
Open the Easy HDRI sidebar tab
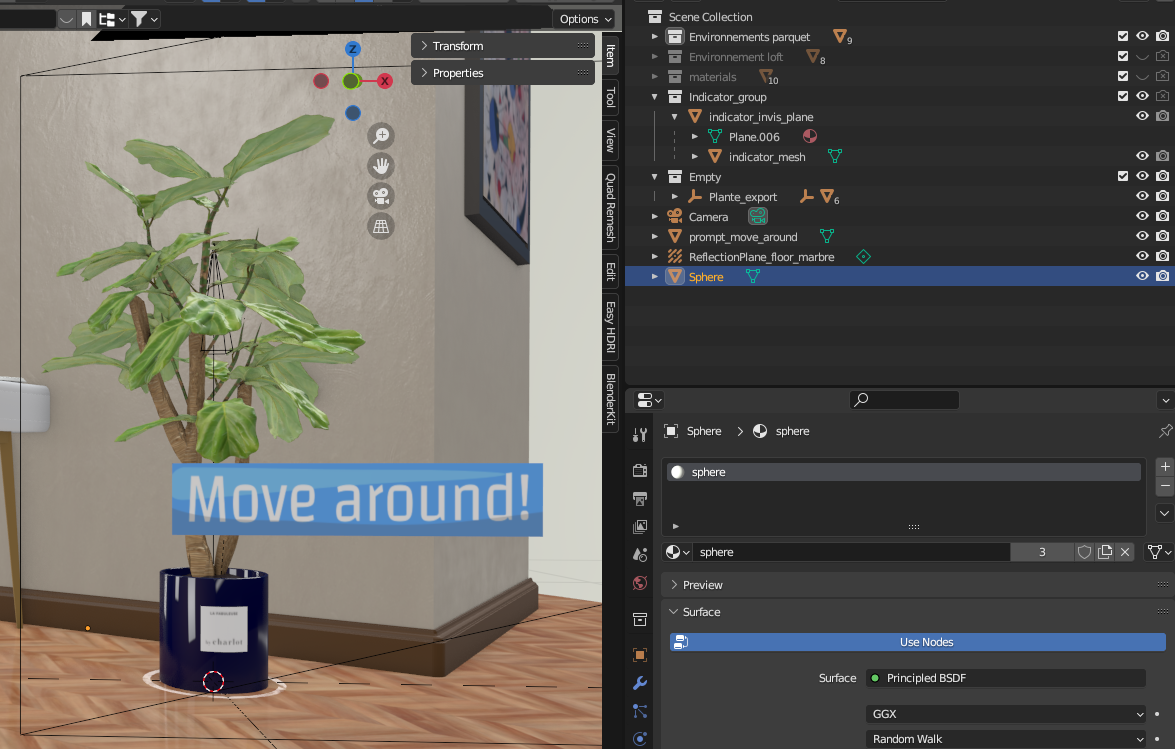coord(611,327)
